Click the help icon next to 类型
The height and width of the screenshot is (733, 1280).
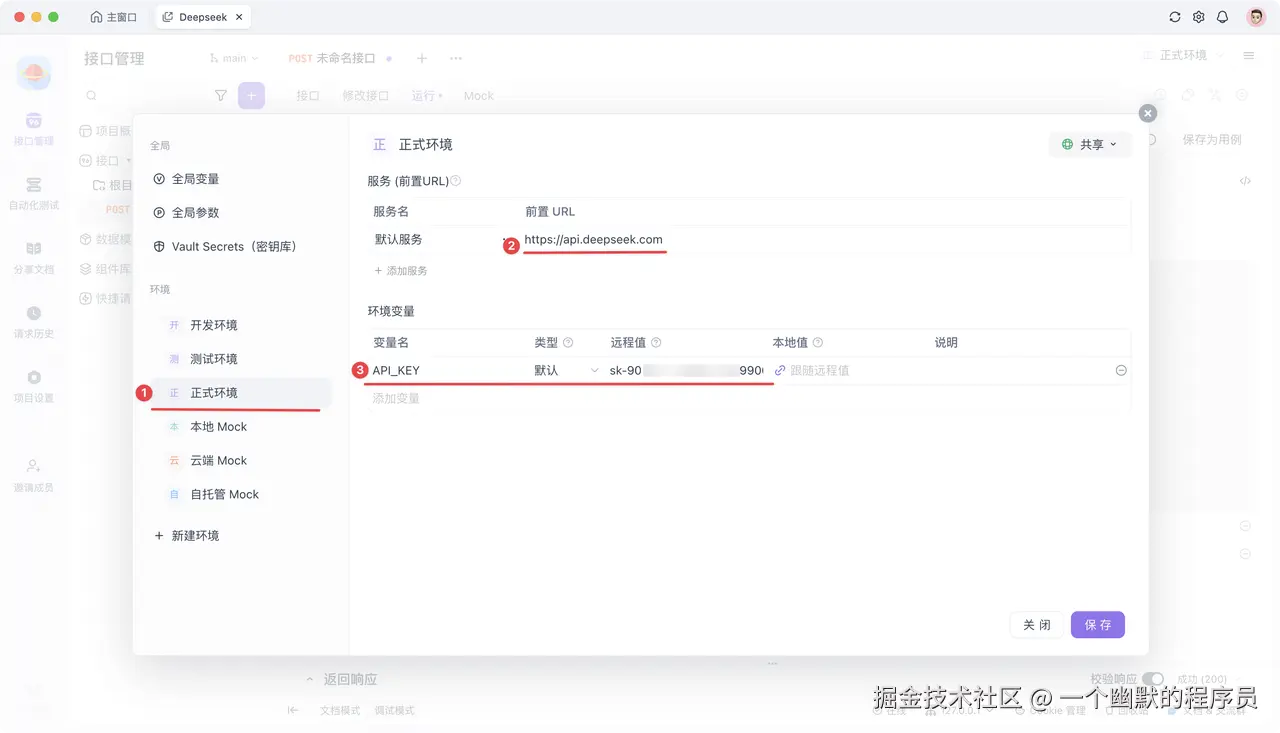point(568,343)
